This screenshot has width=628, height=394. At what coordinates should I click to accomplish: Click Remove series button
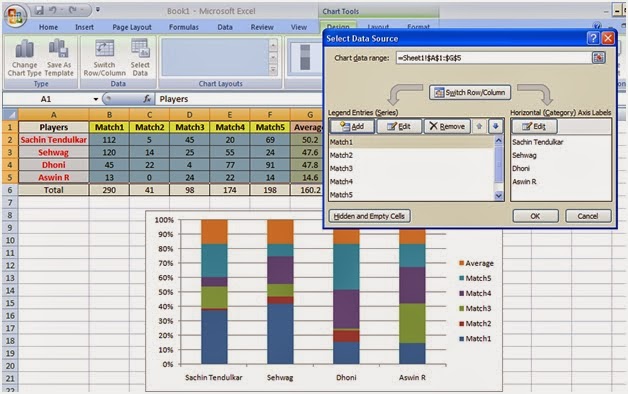coord(447,127)
